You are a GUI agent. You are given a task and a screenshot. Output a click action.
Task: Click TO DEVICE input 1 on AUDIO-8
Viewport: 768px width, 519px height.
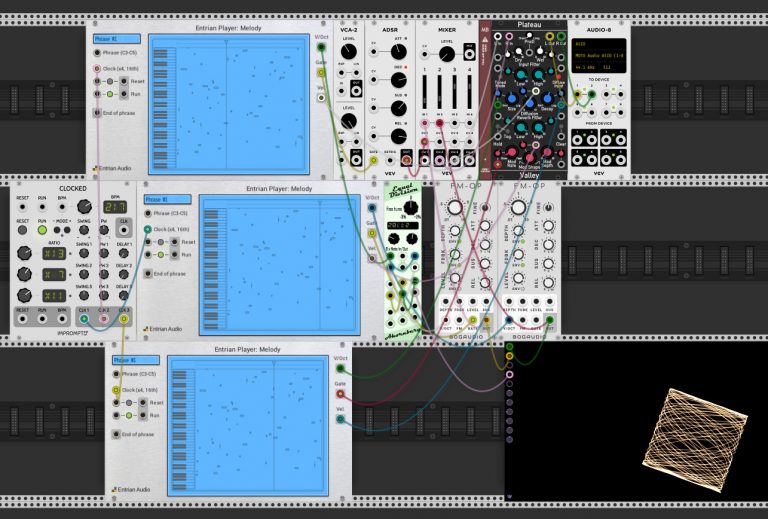(x=578, y=94)
